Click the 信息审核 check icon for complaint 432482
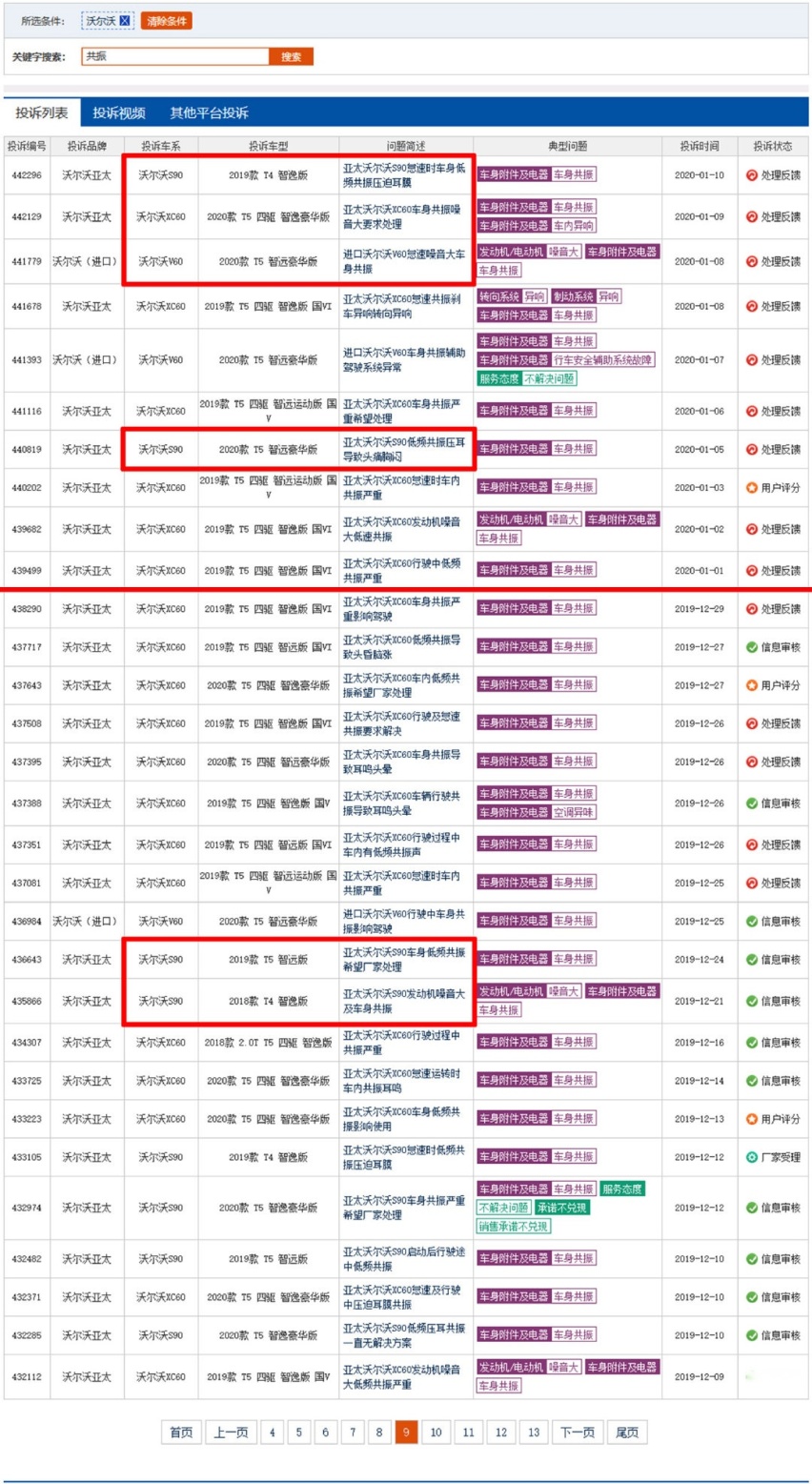This screenshot has width=812, height=1484. [751, 1258]
